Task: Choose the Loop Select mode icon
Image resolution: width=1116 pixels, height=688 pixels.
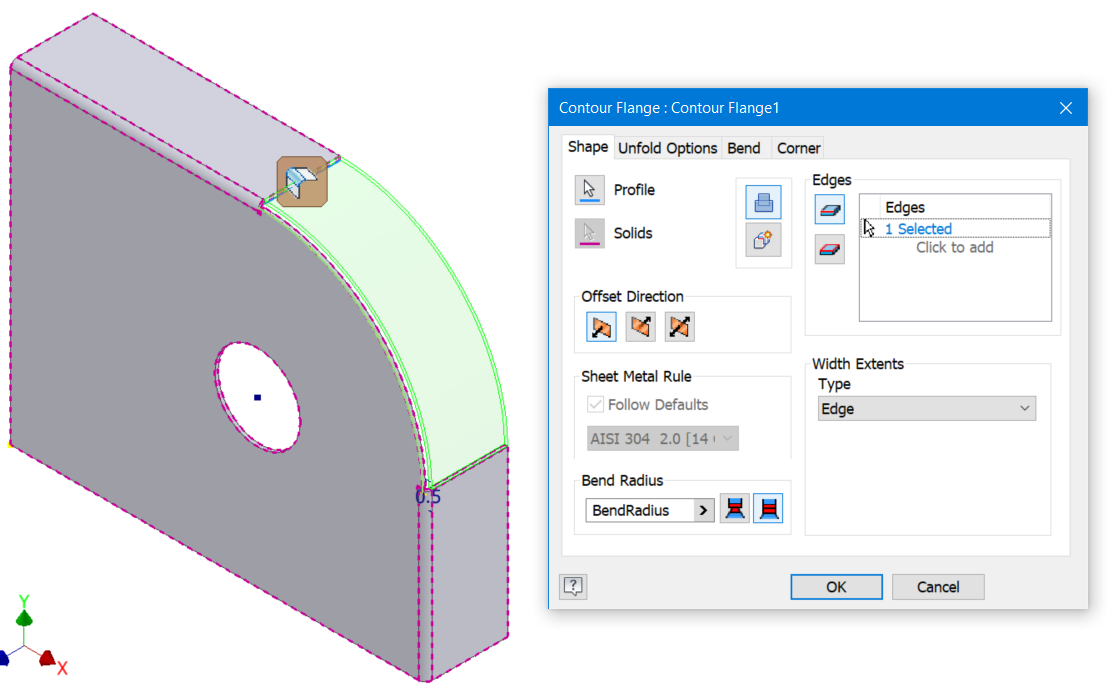Action: coord(830,249)
